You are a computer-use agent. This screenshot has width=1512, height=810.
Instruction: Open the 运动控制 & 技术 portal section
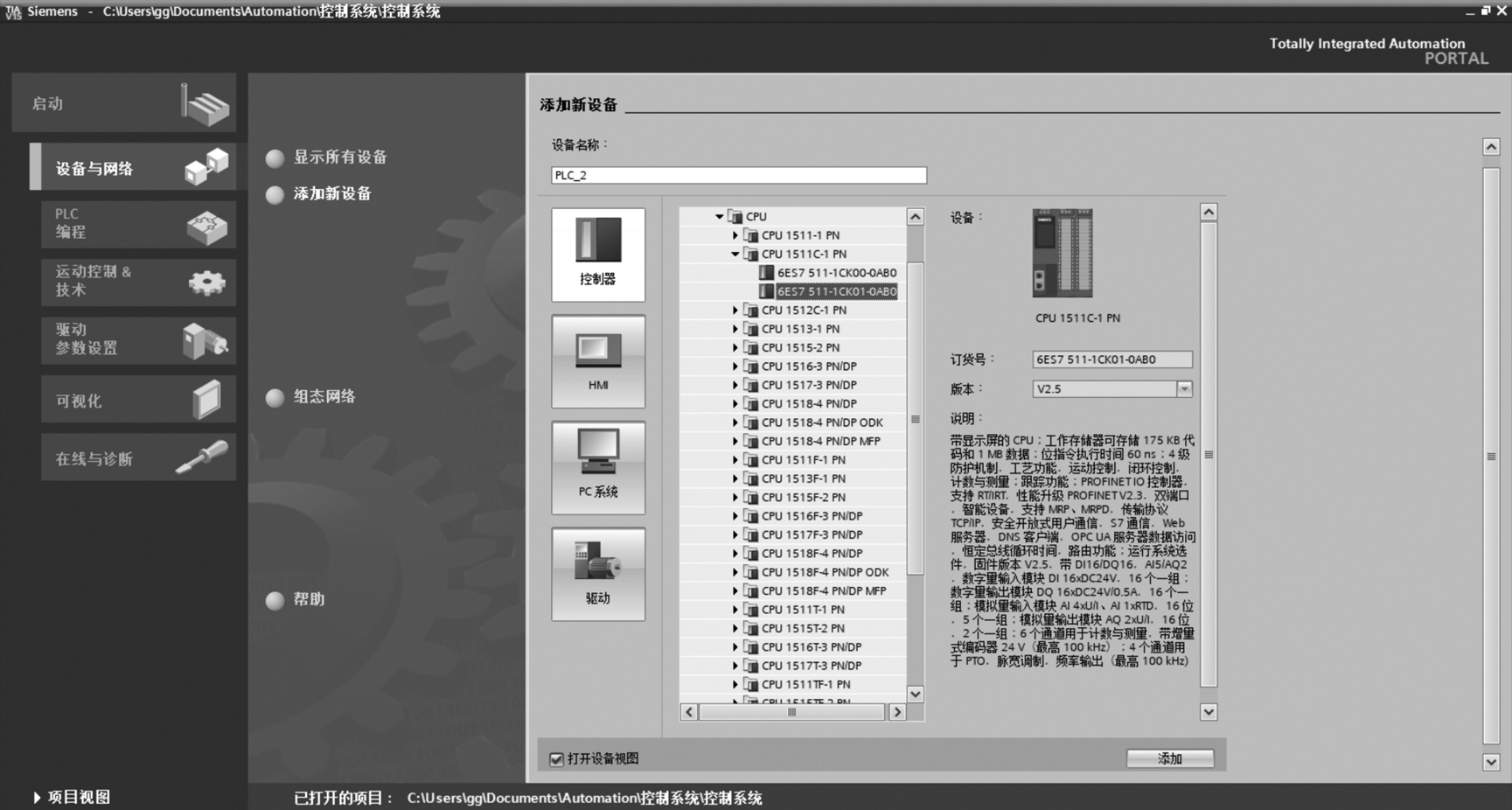(138, 281)
